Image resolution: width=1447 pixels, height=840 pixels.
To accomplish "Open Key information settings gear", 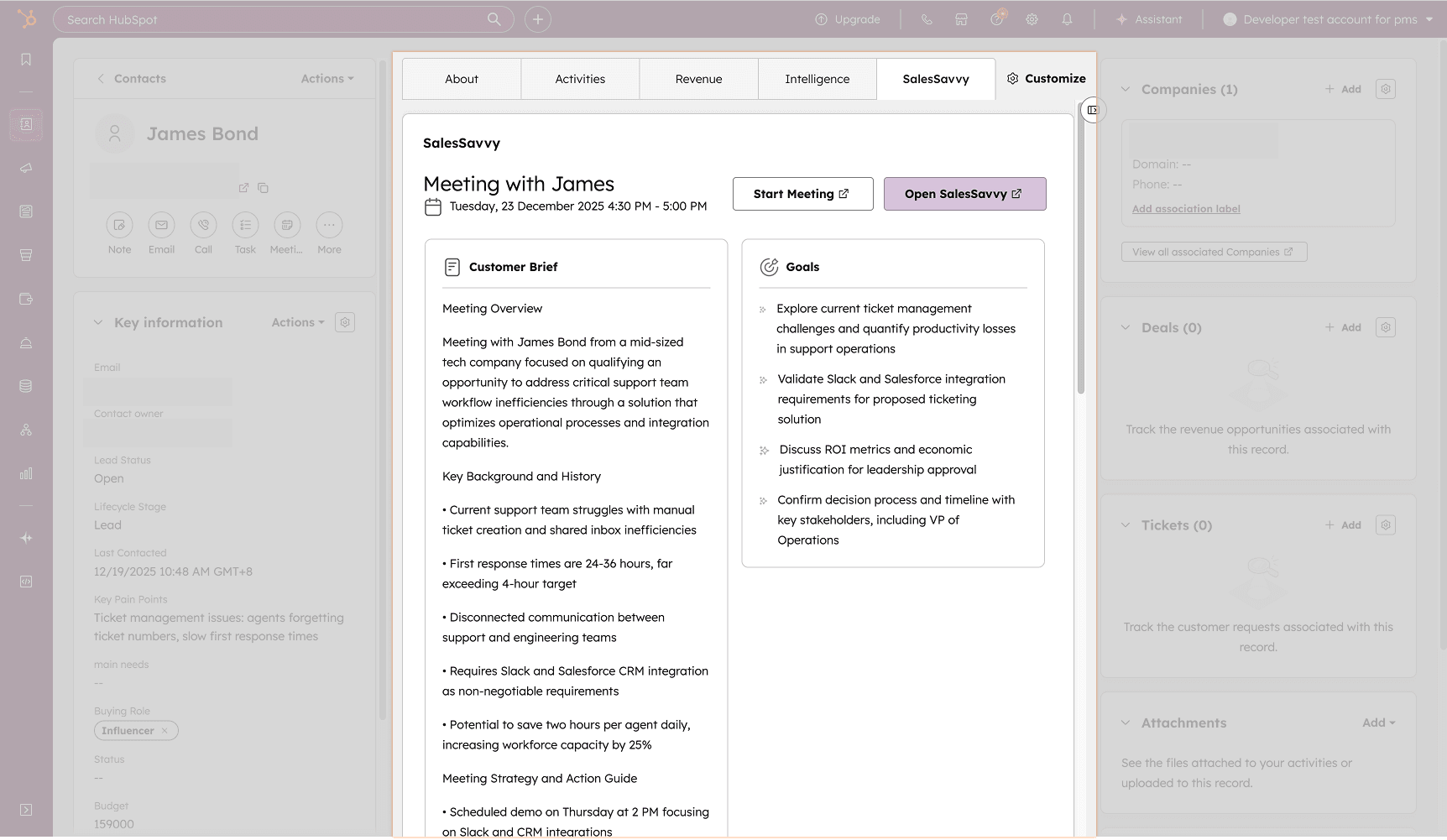I will point(345,322).
